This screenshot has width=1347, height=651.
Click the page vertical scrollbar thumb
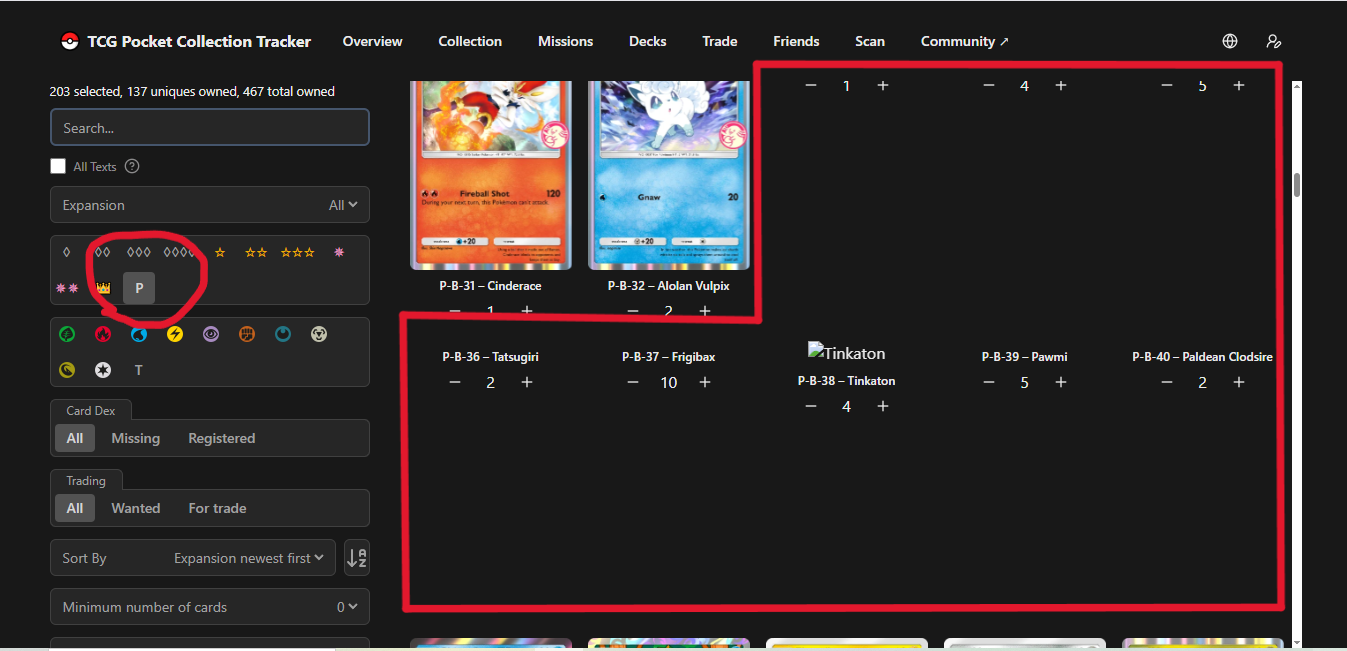1297,185
